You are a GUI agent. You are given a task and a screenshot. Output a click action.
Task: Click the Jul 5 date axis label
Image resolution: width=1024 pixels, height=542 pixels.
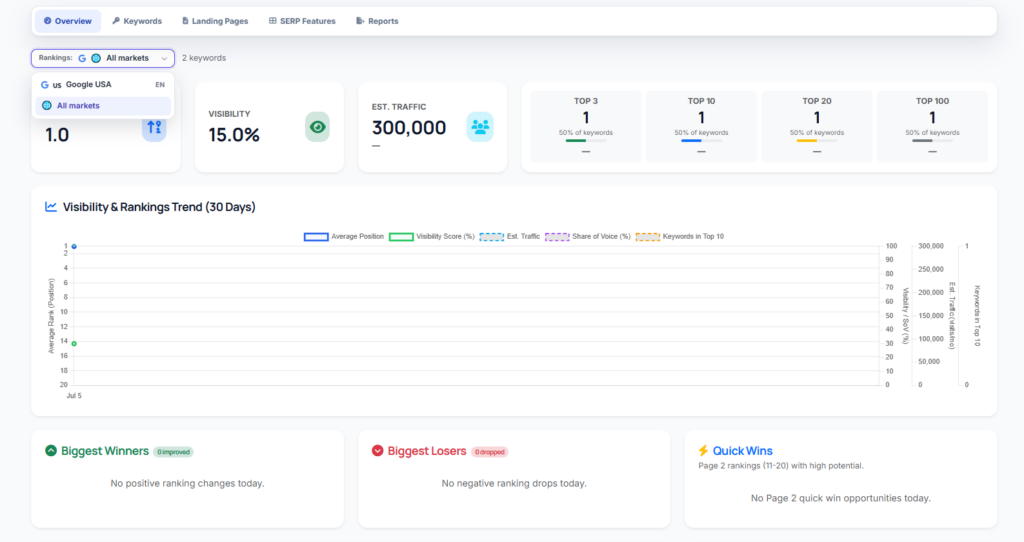point(74,396)
